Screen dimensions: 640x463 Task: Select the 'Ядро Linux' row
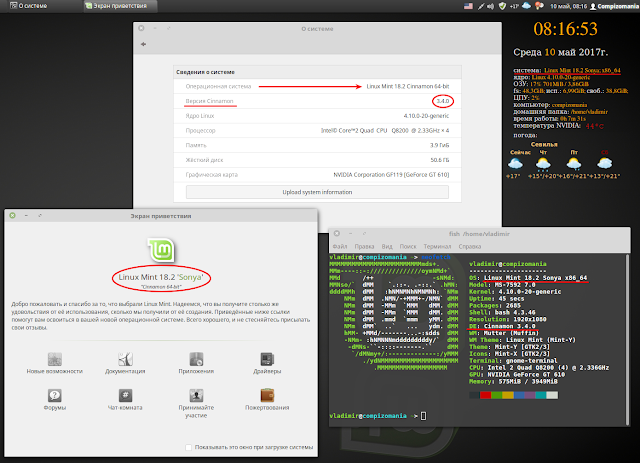pyautogui.click(x=317, y=116)
